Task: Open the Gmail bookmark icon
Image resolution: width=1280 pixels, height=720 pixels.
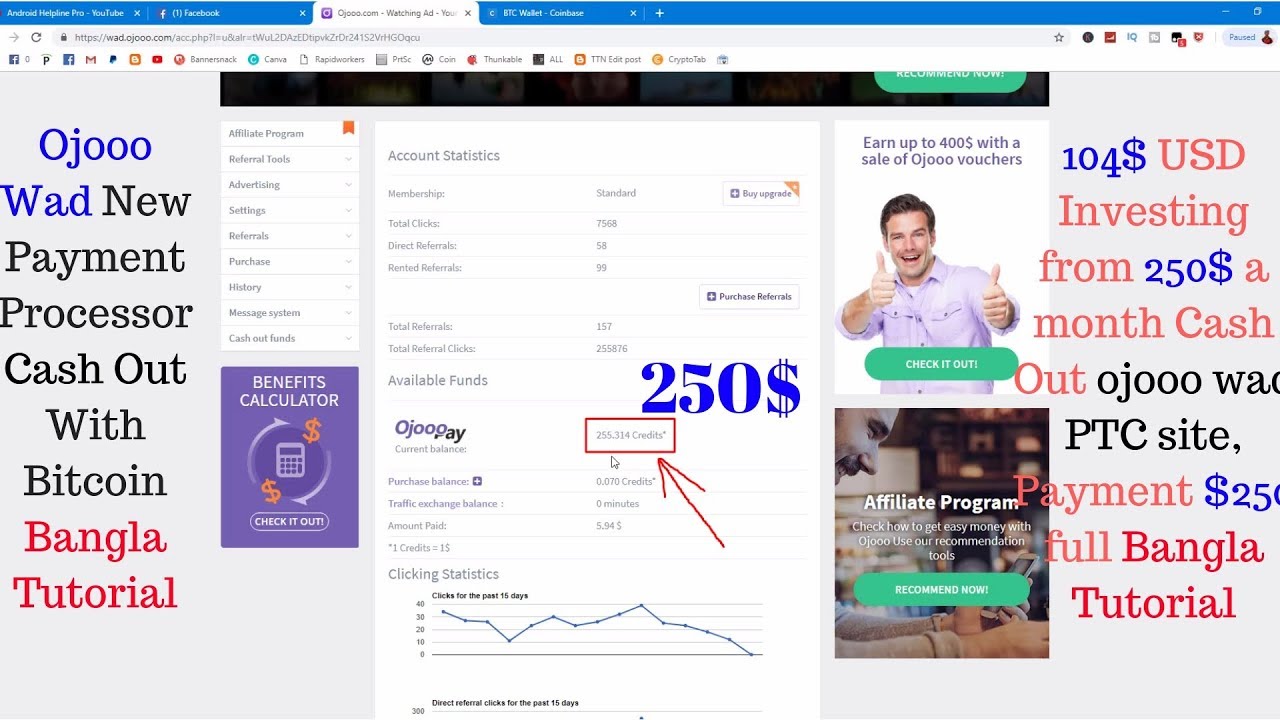Action: point(91,59)
